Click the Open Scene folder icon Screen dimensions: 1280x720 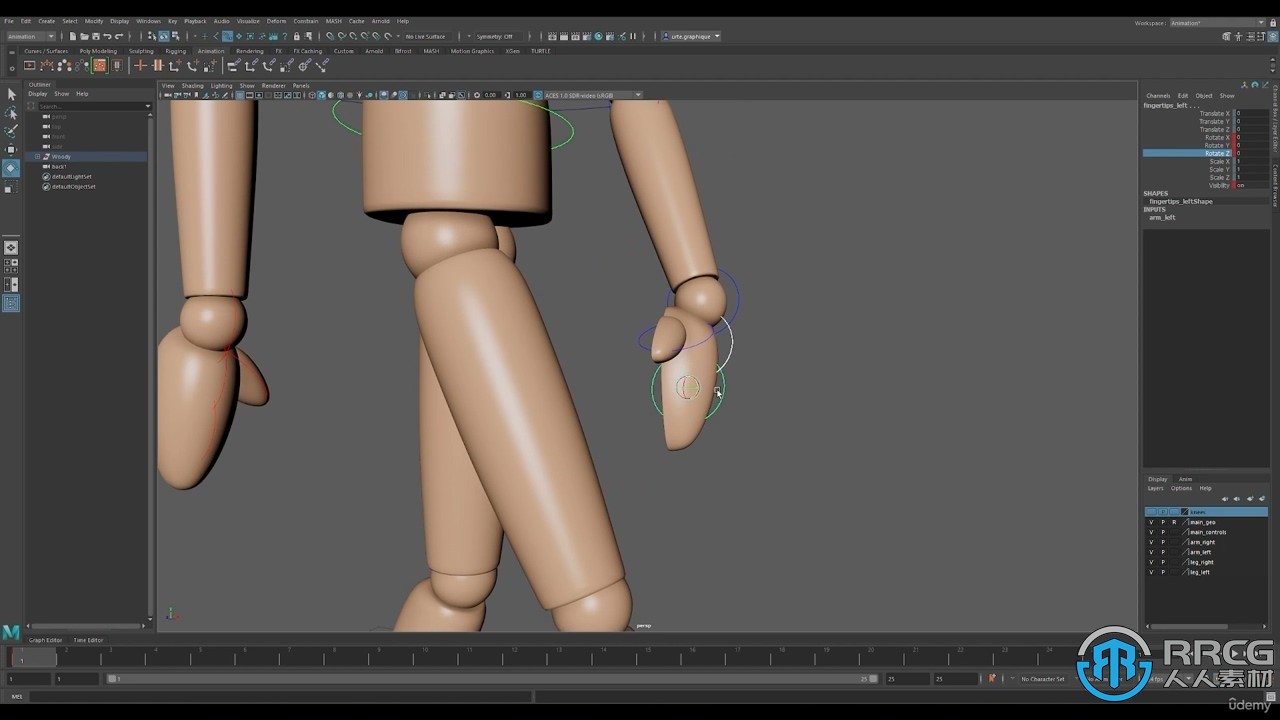point(84,36)
